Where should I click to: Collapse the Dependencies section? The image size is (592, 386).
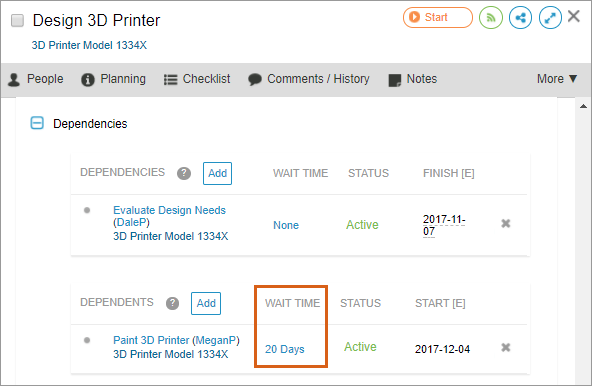click(37, 123)
